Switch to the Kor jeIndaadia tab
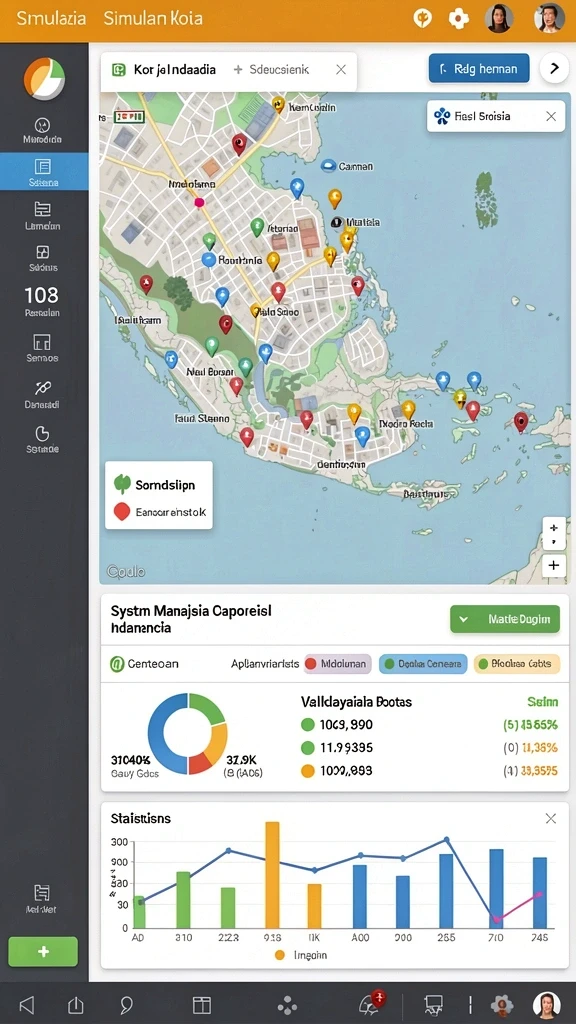Image resolution: width=576 pixels, height=1024 pixels. tap(164, 69)
